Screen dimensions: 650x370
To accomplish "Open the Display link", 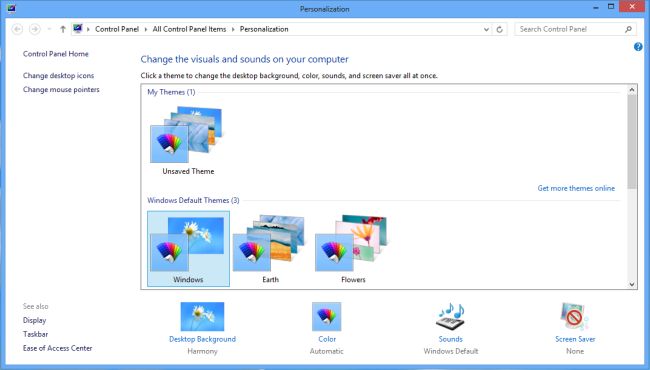I will tap(34, 320).
